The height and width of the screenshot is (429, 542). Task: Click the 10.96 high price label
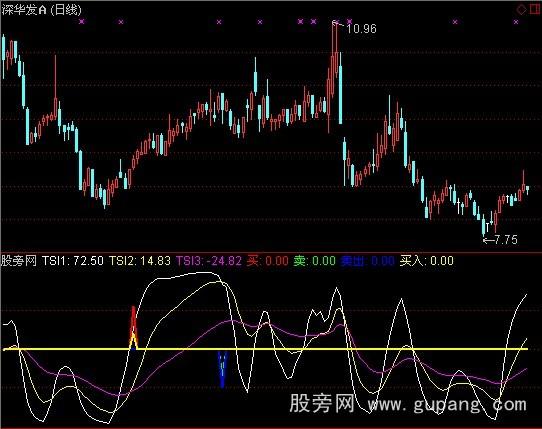[361, 29]
